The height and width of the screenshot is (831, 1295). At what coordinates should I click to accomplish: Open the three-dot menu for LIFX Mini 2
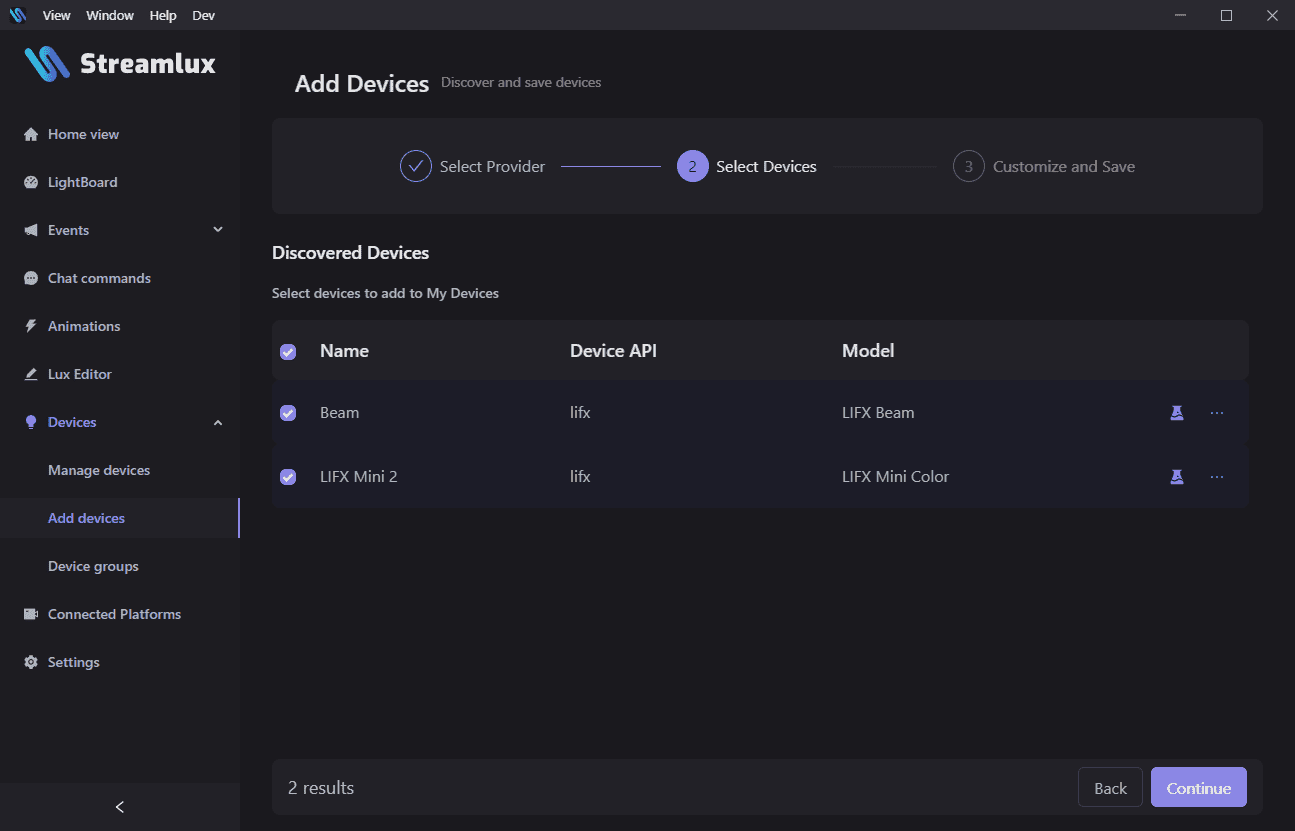(1217, 477)
